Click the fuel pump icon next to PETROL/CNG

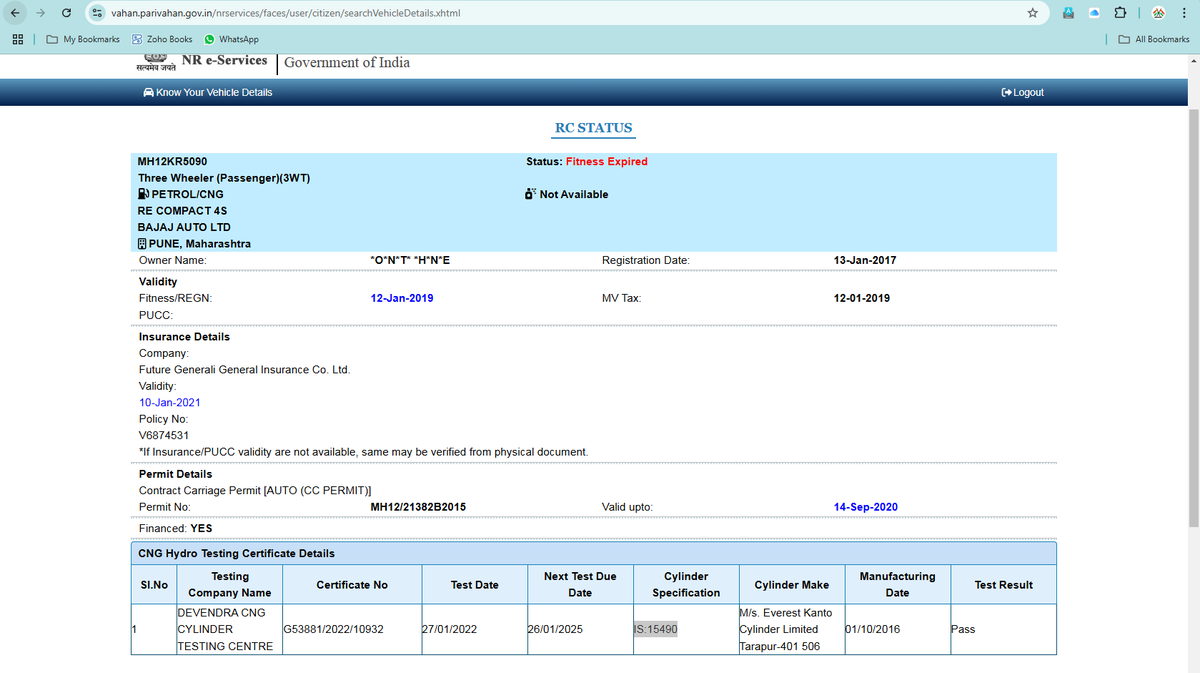click(x=144, y=194)
